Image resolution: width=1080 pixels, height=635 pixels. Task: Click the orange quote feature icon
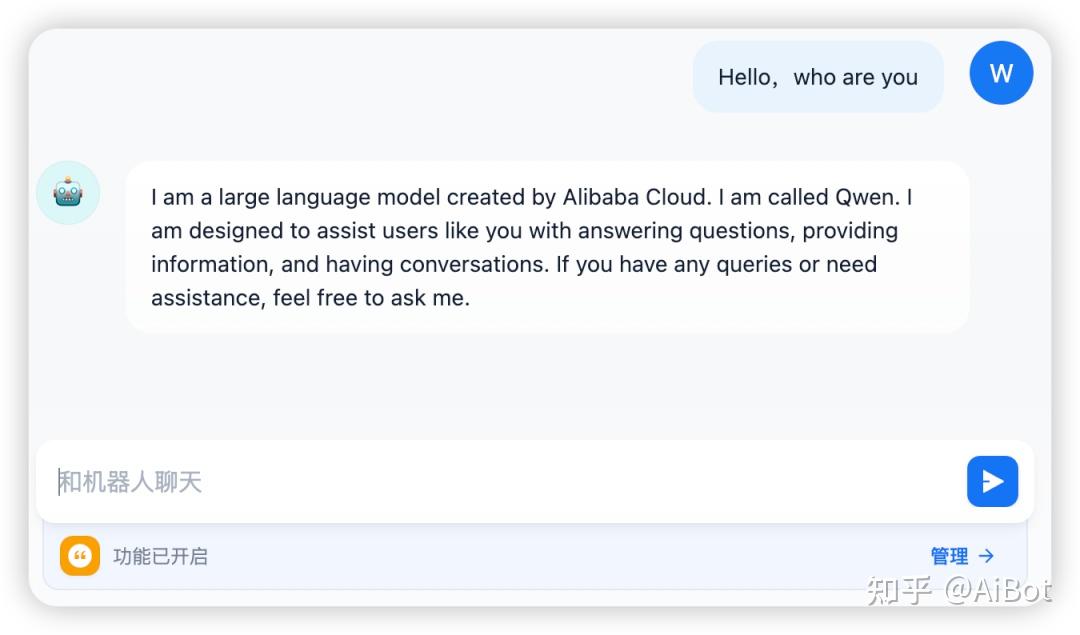click(x=80, y=556)
